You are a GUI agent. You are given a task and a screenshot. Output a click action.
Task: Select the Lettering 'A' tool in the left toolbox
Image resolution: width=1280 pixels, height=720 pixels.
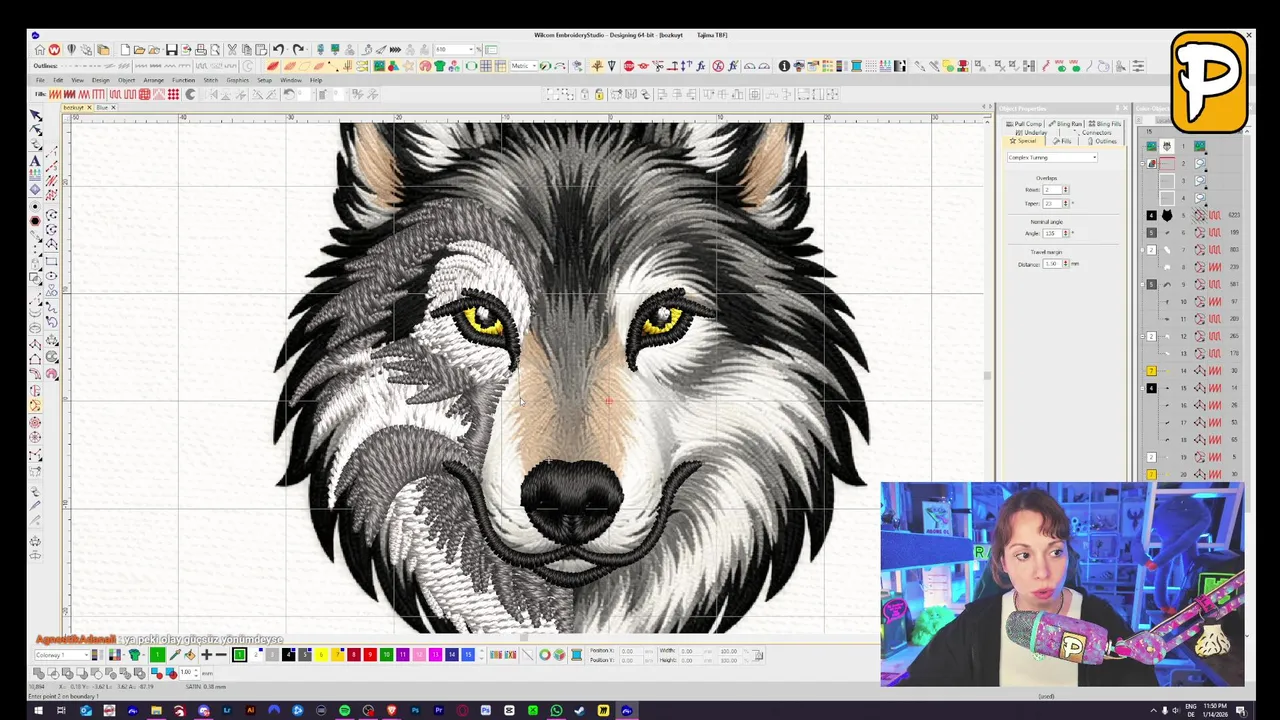(36, 160)
